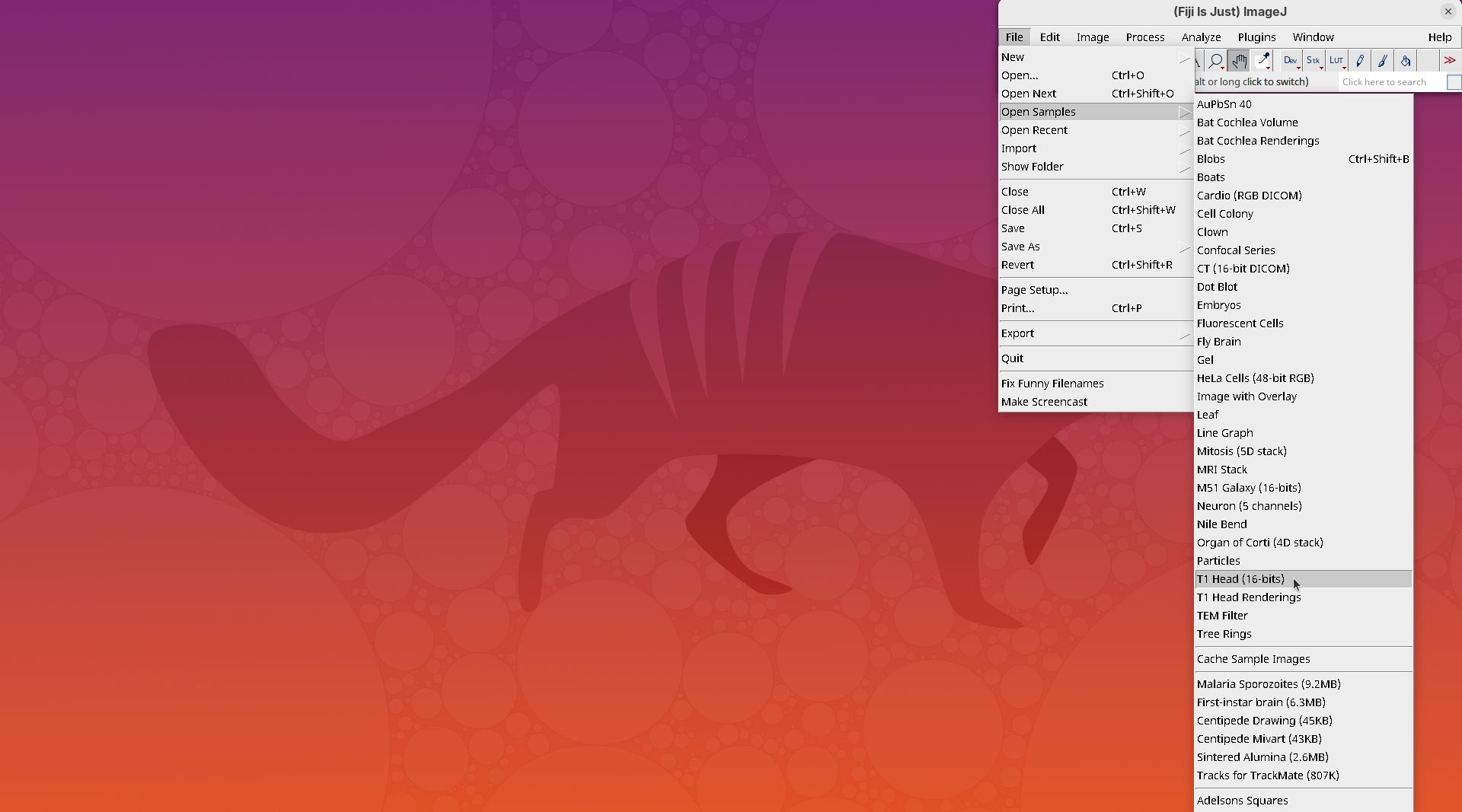Open the Blobs sample image
Screen dimensions: 1462x812
[x=1211, y=159]
